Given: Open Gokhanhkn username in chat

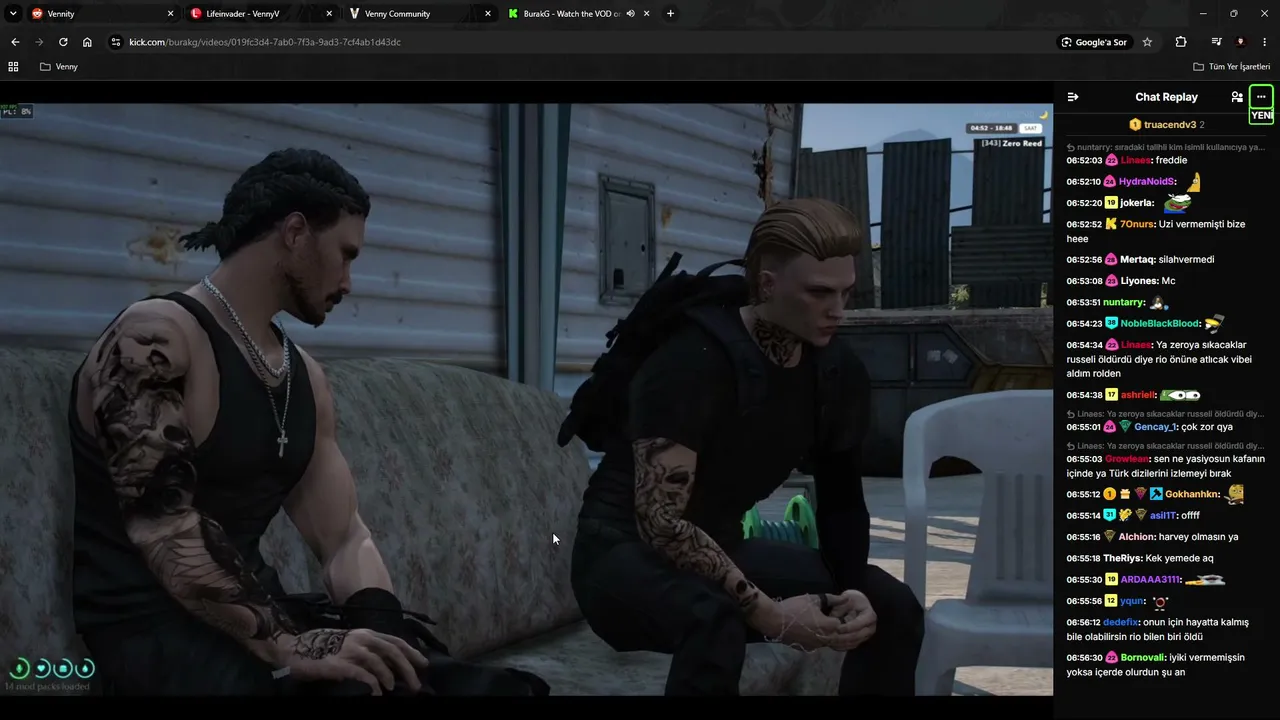Looking at the screenshot, I should (1193, 494).
